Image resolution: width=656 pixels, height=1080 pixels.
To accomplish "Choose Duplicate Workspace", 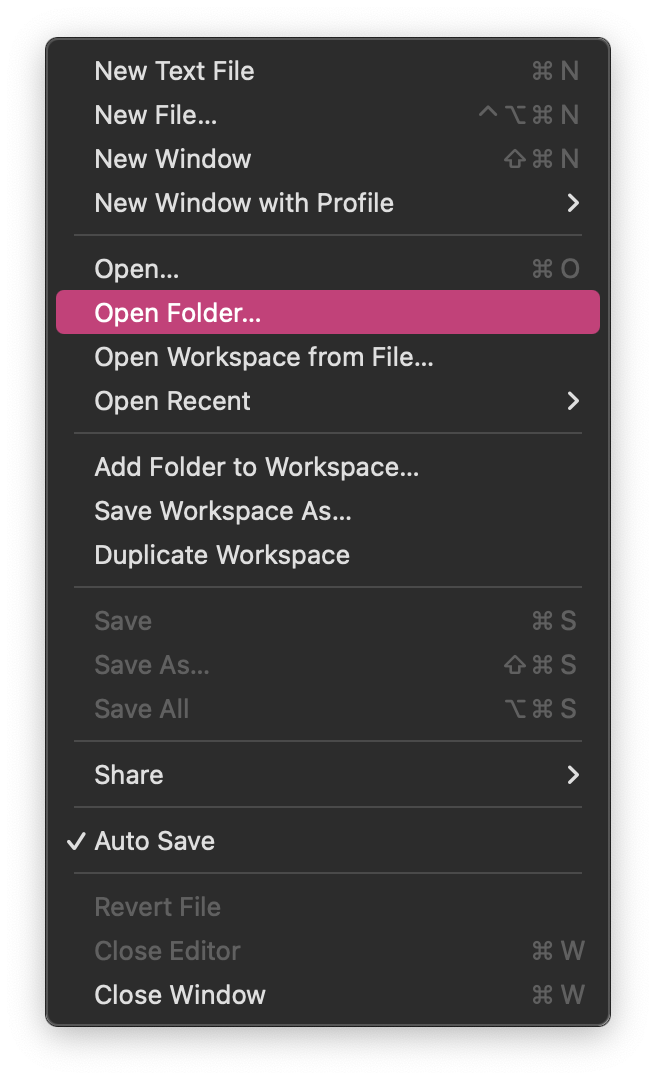I will (x=221, y=555).
